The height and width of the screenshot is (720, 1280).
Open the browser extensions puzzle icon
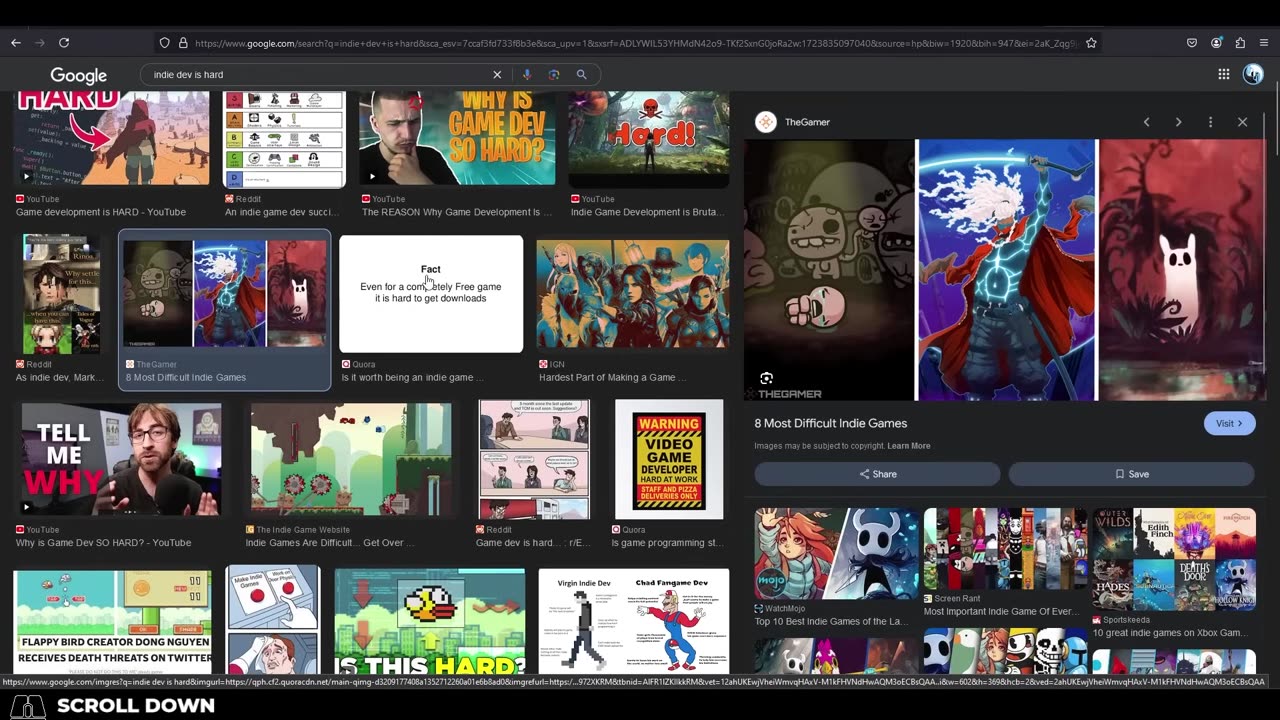point(1240,43)
